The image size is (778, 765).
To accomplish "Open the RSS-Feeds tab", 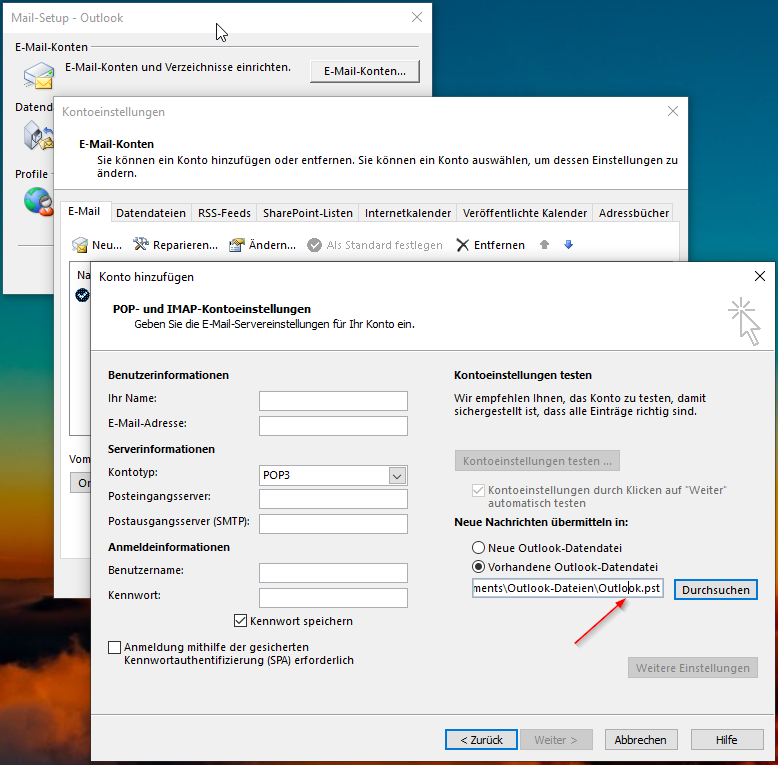I will click(x=224, y=213).
